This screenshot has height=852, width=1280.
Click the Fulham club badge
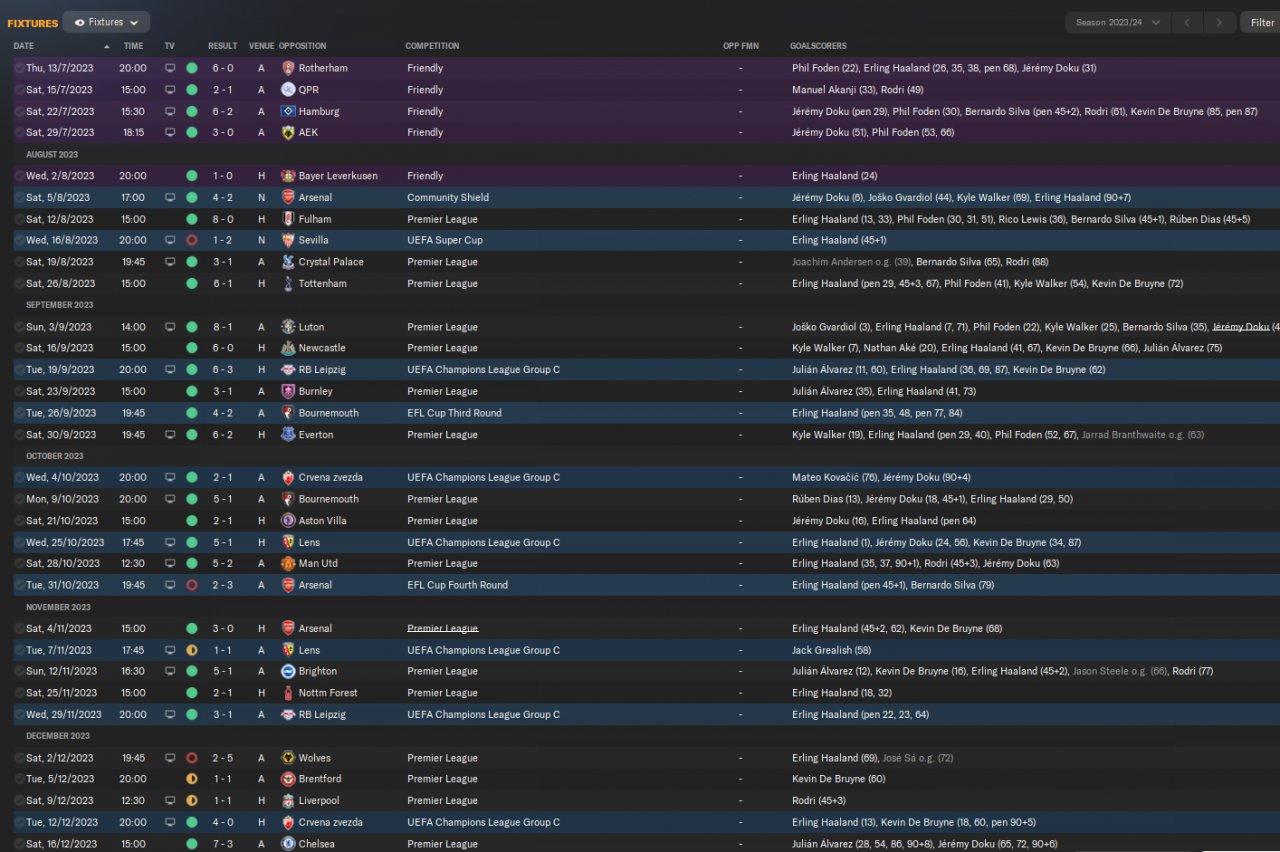(288, 219)
